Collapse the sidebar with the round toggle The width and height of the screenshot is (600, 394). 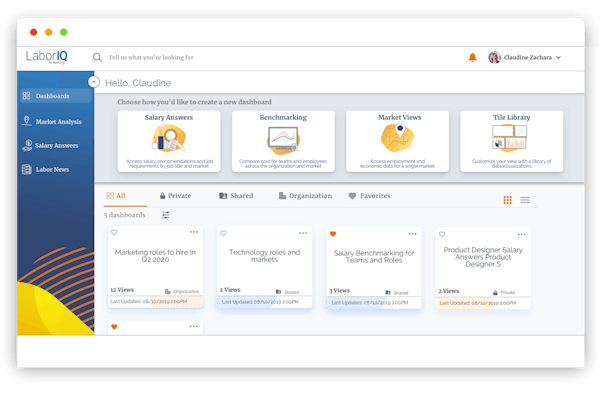(x=94, y=82)
